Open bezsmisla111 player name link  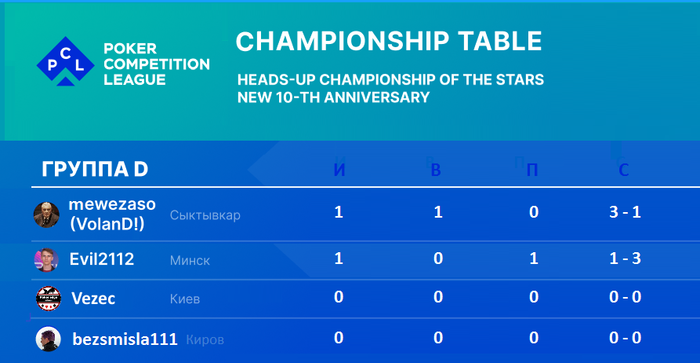pos(125,339)
